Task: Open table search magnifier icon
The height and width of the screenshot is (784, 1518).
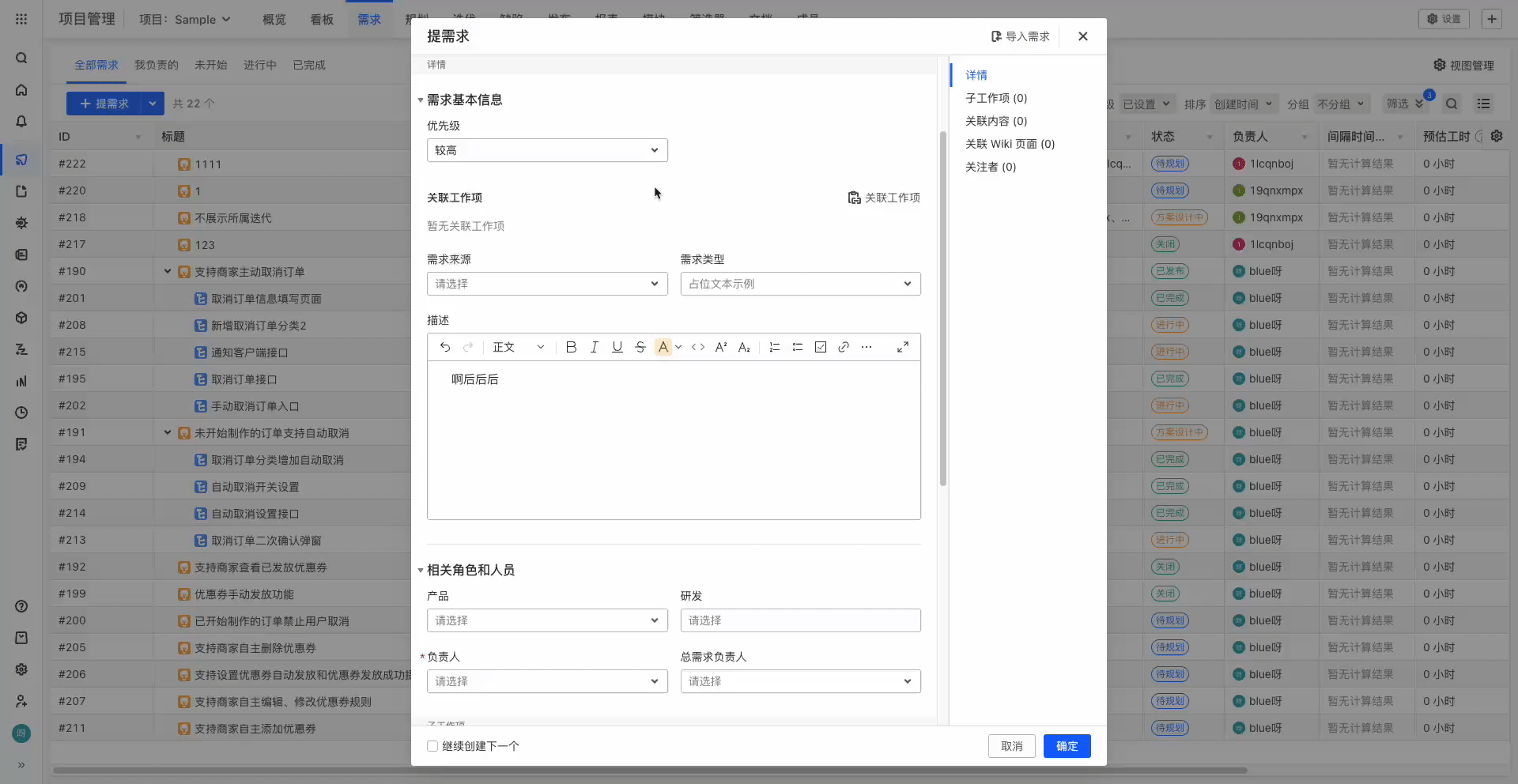Action: tap(1452, 104)
